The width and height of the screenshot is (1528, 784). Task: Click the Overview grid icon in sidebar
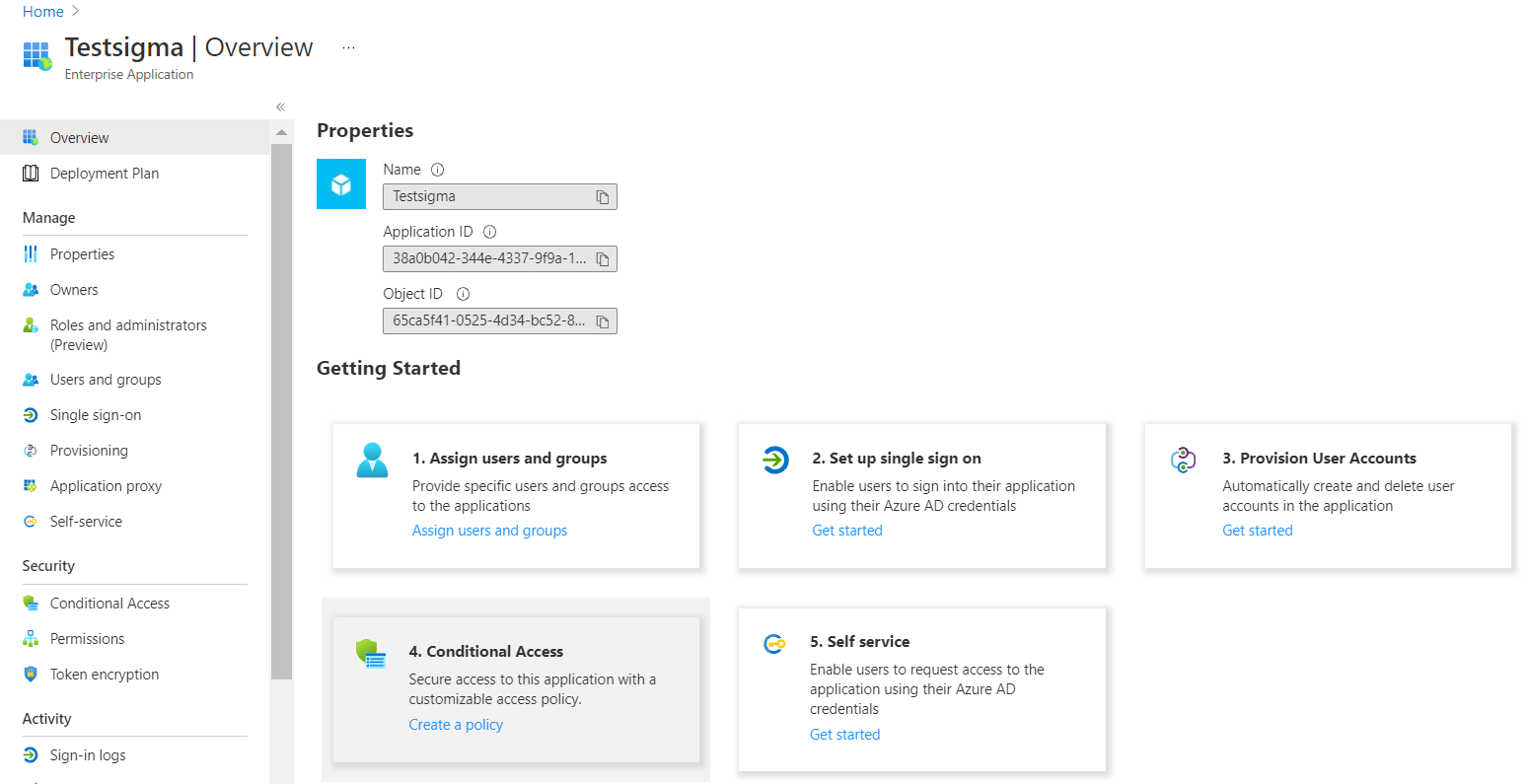(31, 137)
